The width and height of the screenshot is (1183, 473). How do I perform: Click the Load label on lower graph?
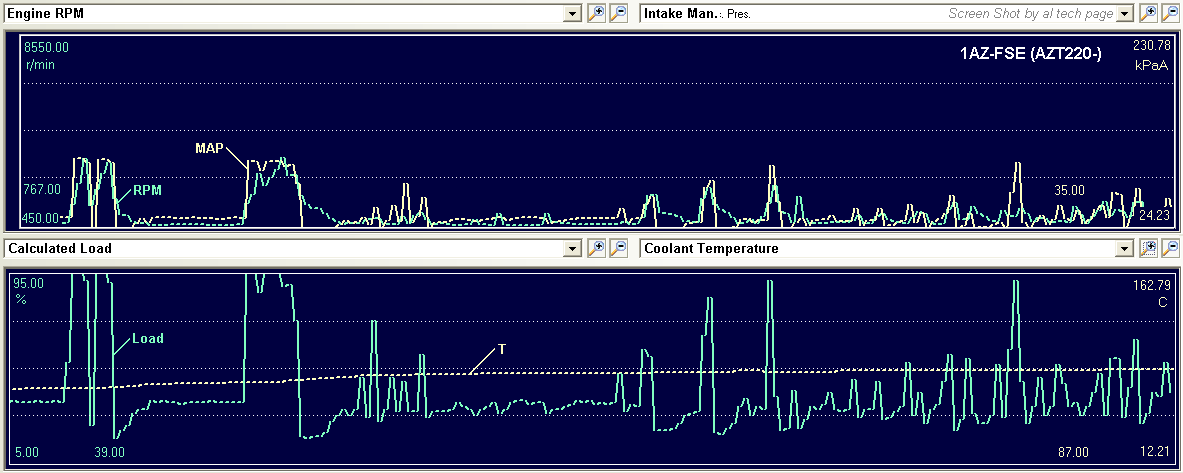[x=147, y=338]
